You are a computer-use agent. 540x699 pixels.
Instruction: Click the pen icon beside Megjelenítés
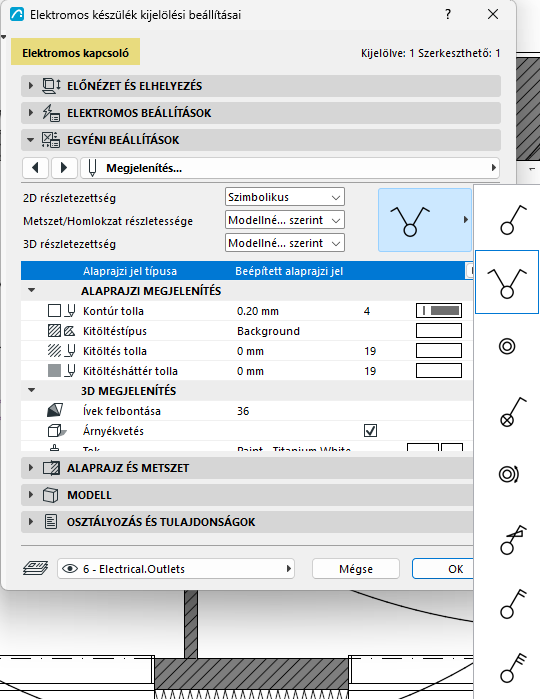[x=92, y=168]
